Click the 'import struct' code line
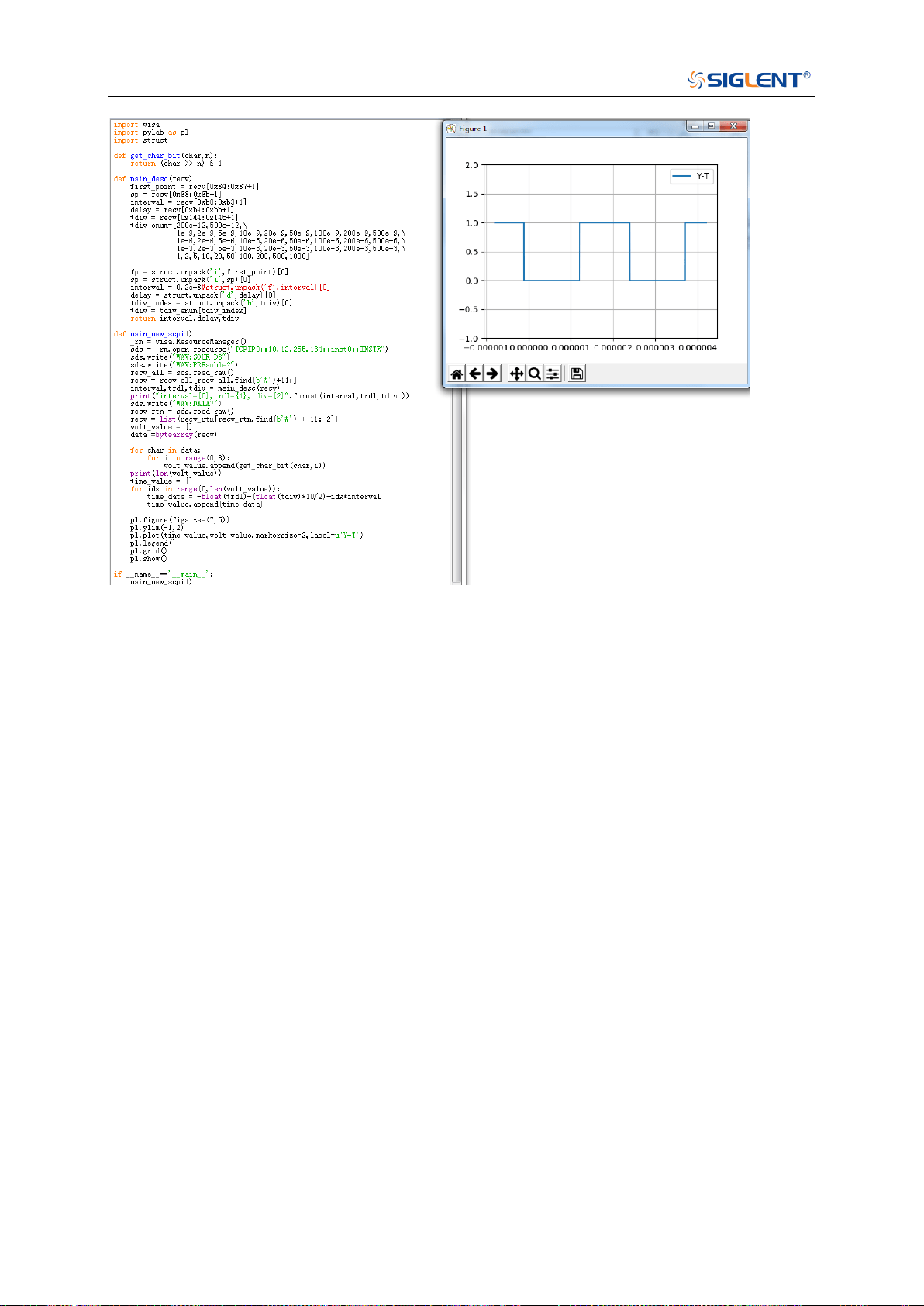Screen dimensions: 924x1306 (140, 140)
